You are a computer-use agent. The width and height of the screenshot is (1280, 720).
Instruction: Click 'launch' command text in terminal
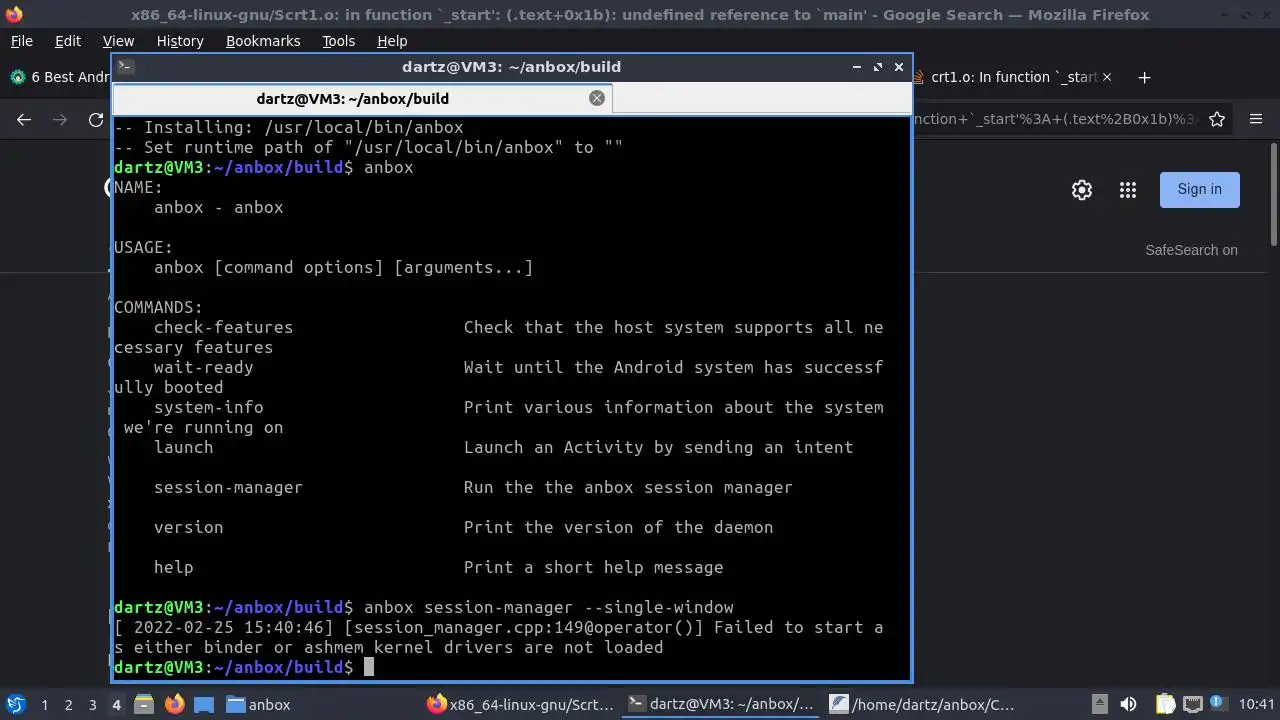click(x=183, y=447)
